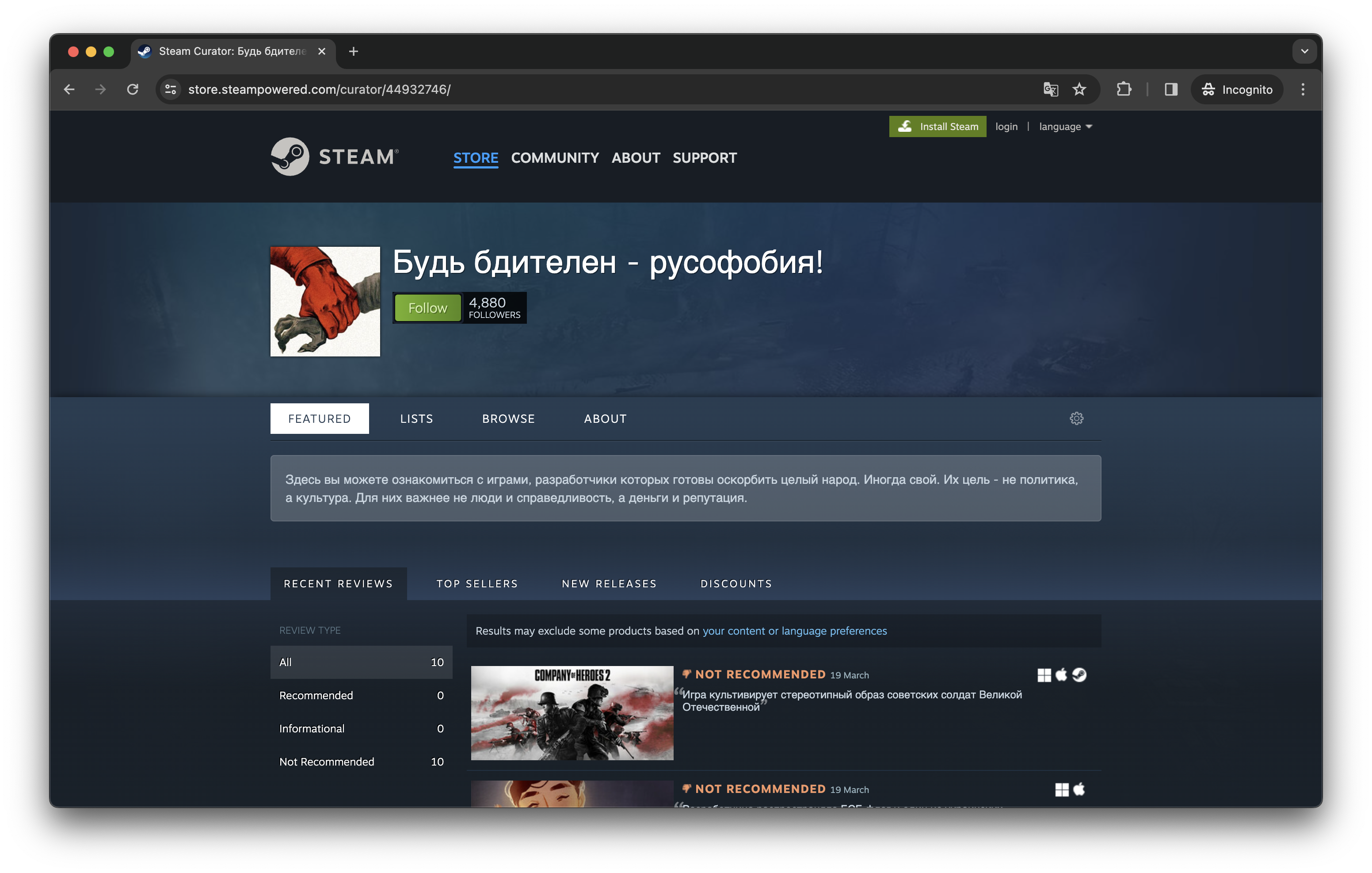Open Chrome three-dot menu

coord(1303,89)
